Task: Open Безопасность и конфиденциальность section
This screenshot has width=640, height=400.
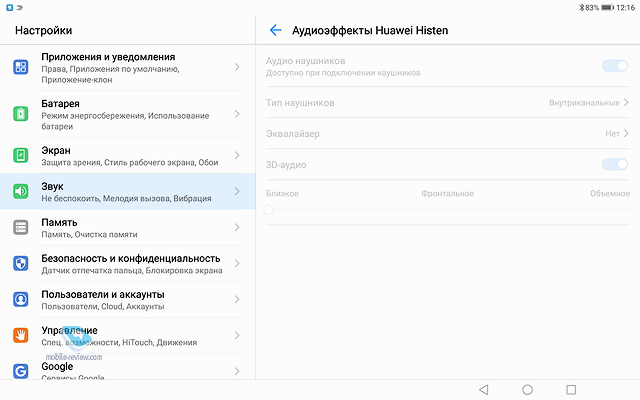Action: (x=127, y=263)
